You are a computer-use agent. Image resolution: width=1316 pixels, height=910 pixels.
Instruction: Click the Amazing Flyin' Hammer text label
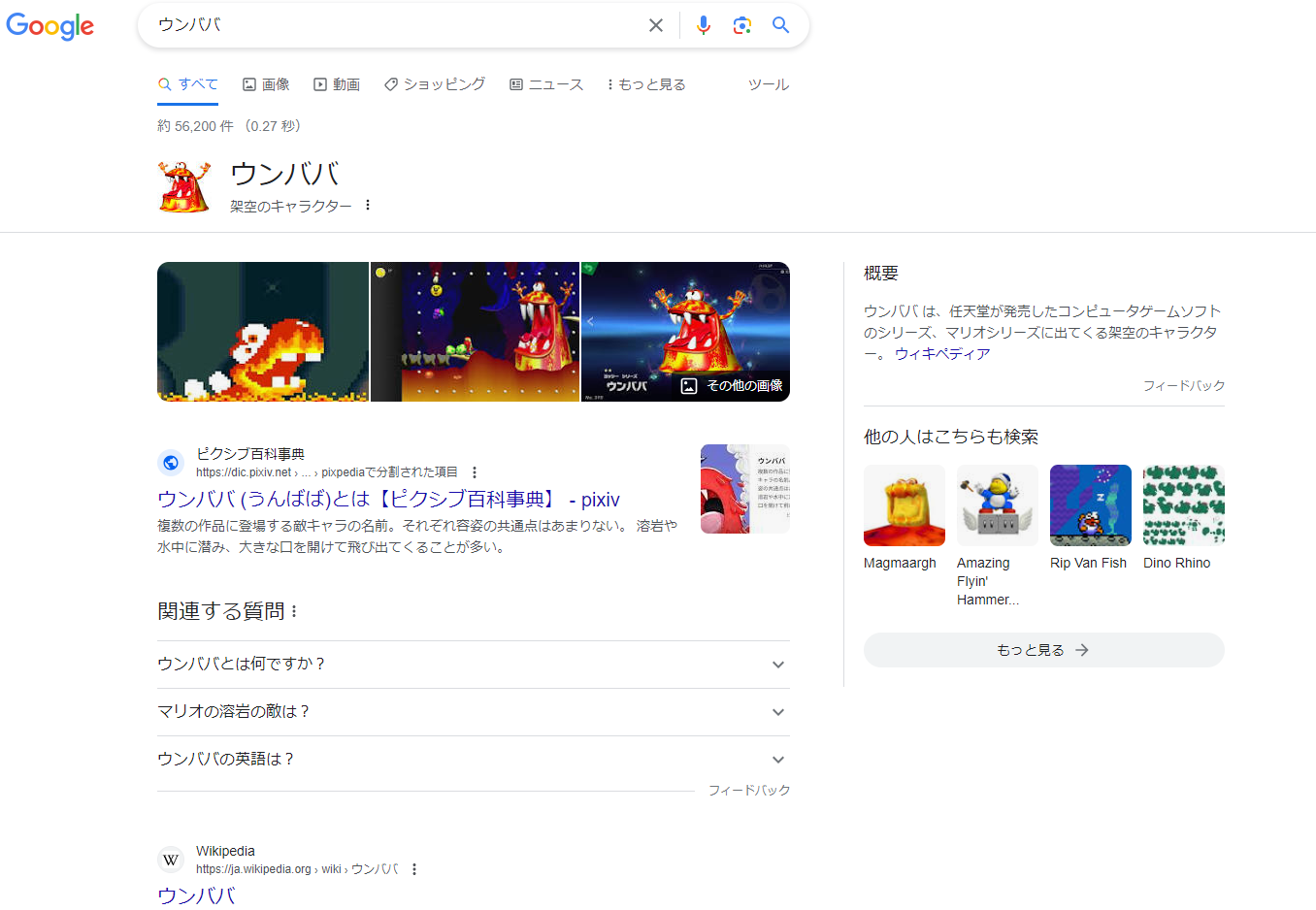(x=988, y=581)
